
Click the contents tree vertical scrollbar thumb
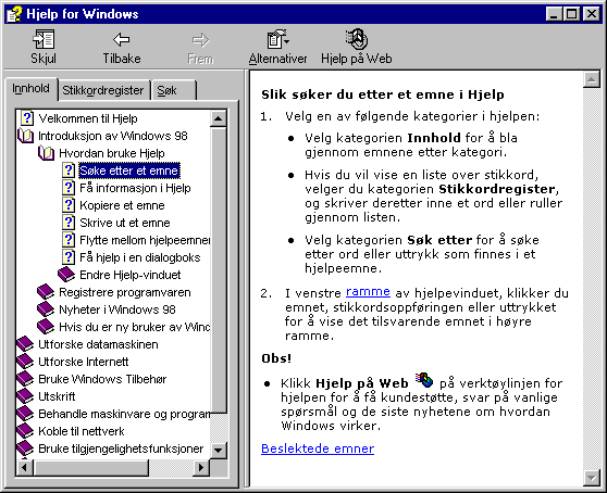coord(218,270)
